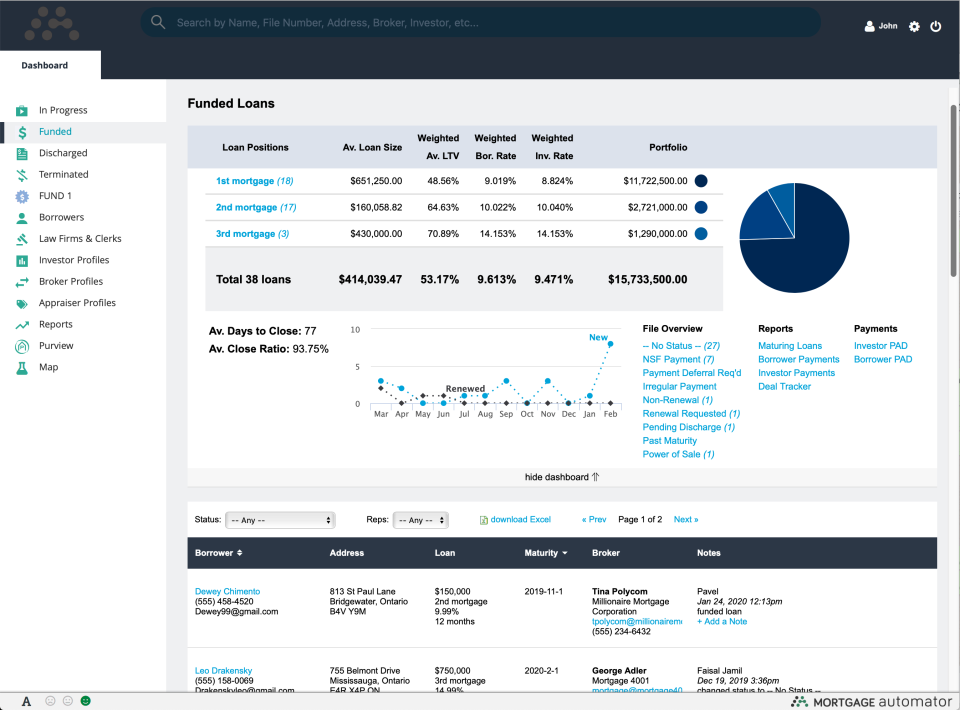The image size is (960, 710).
Task: Open Borrowers from the sidebar
Action: tap(20, 217)
